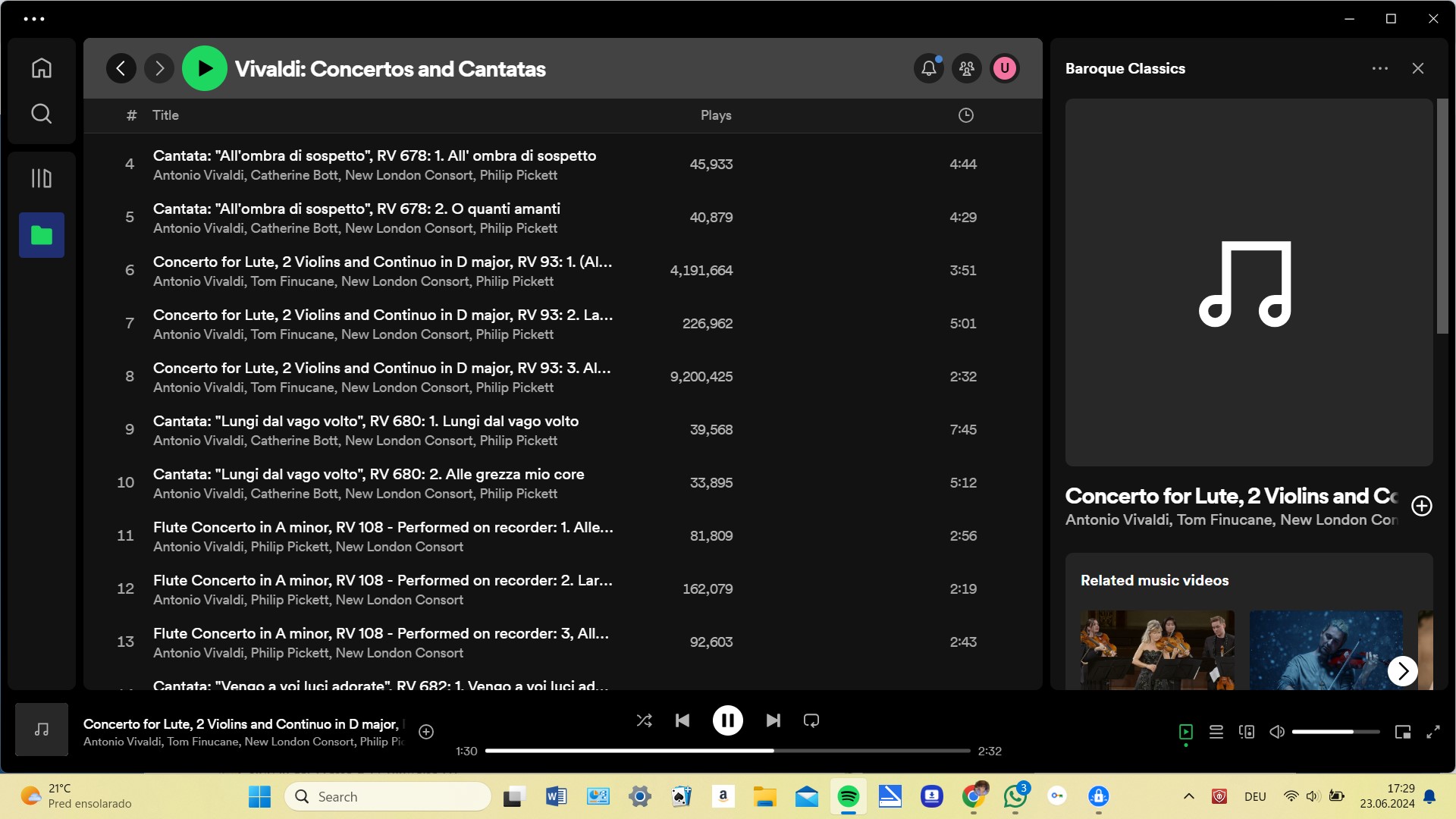This screenshot has height=819, width=1456.
Task: Open the Tom Finucane artist link in track 6
Action: (x=292, y=281)
